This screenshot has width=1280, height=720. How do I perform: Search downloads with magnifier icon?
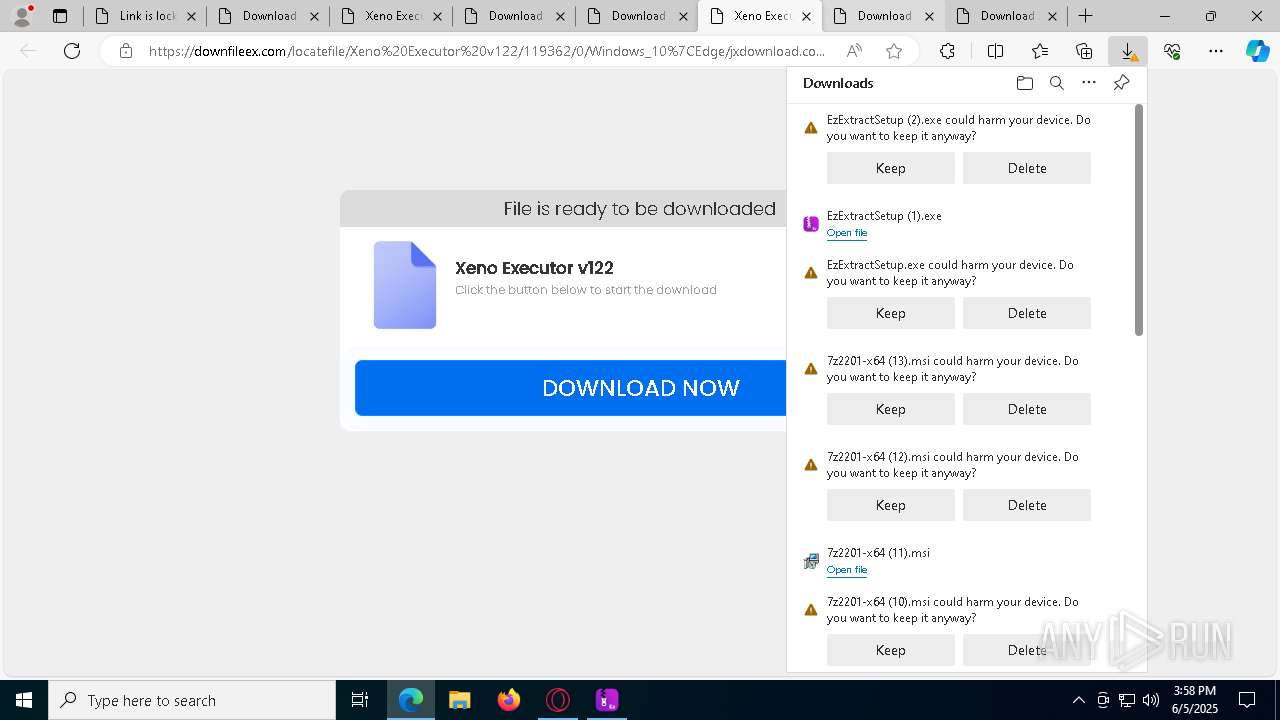click(1056, 83)
